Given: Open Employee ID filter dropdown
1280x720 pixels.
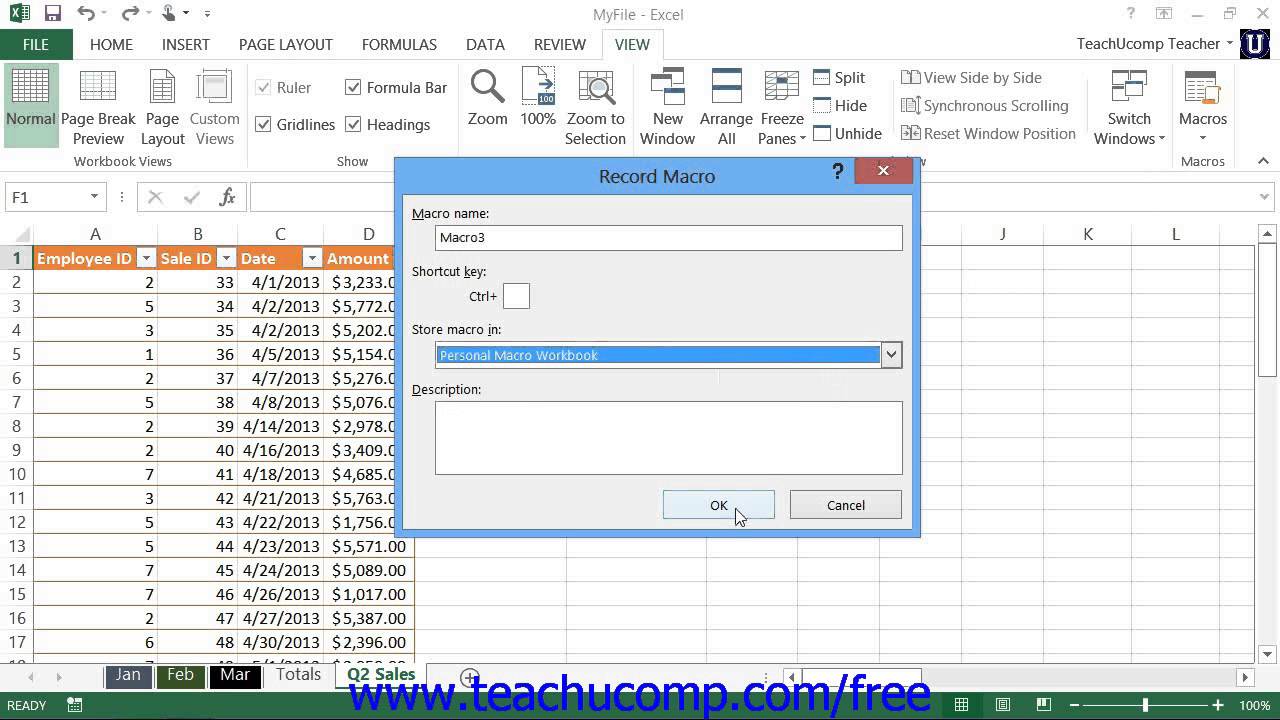Looking at the screenshot, I should [146, 259].
